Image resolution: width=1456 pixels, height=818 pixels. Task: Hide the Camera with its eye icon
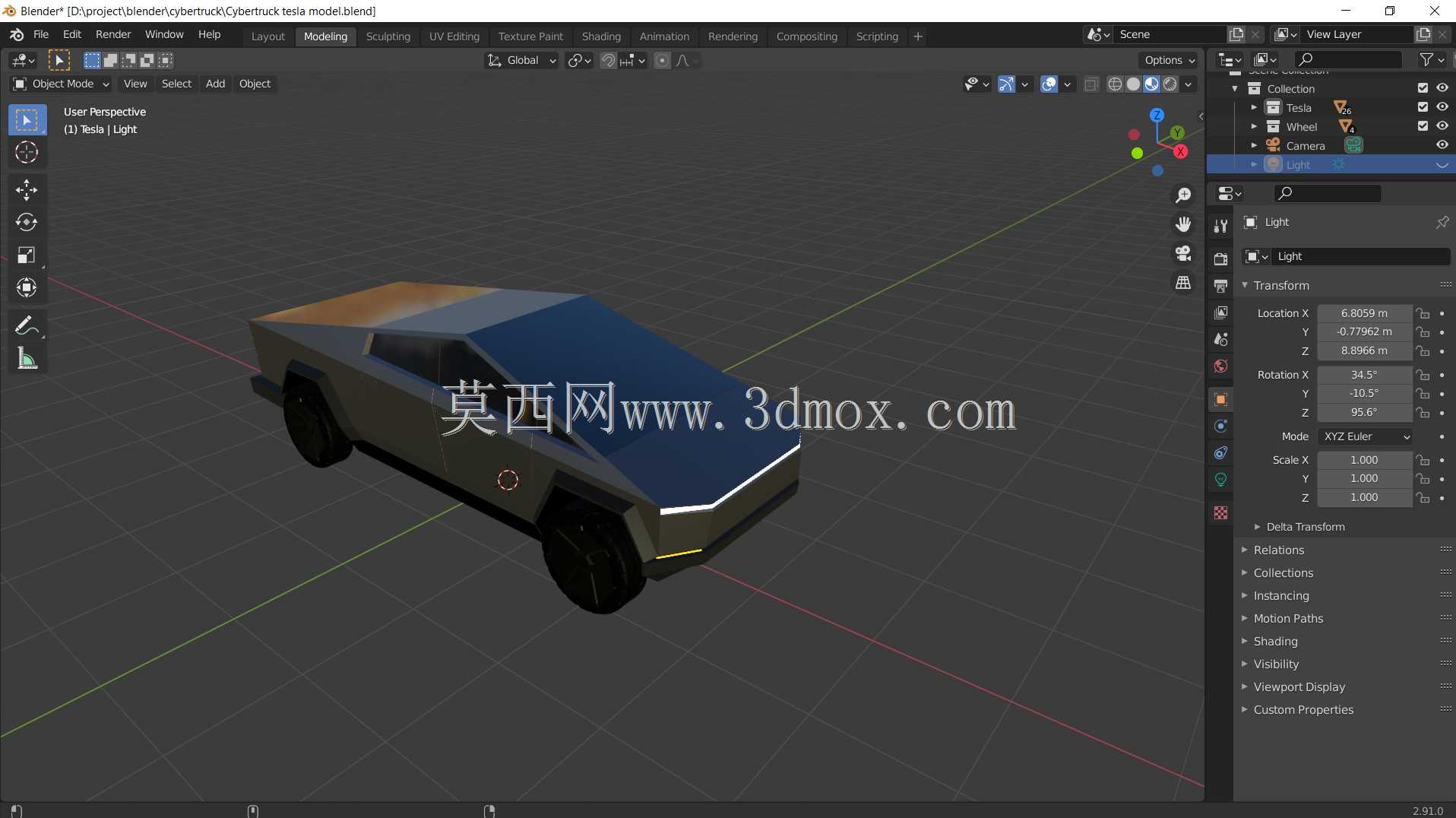tap(1442, 145)
